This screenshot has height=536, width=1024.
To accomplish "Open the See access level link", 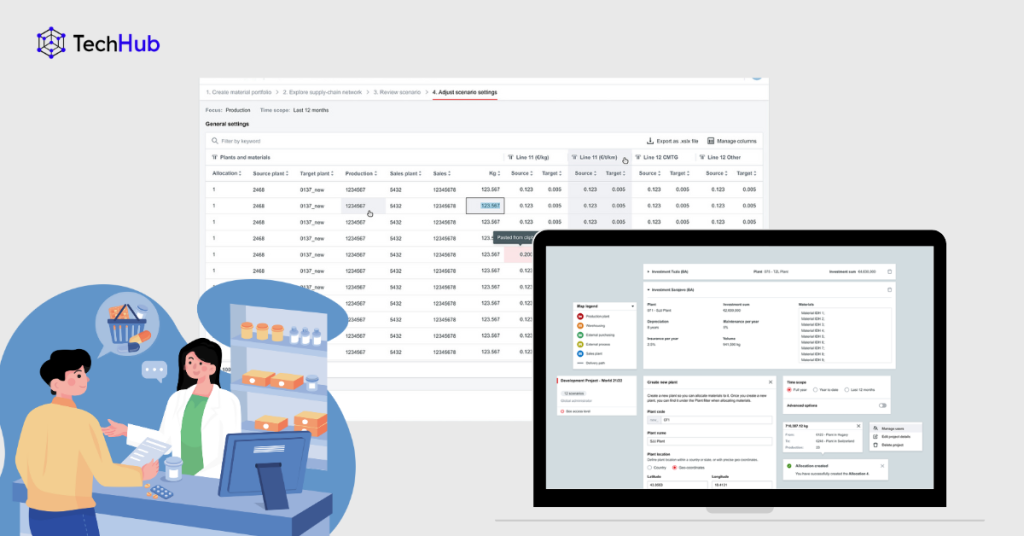I will [x=577, y=411].
